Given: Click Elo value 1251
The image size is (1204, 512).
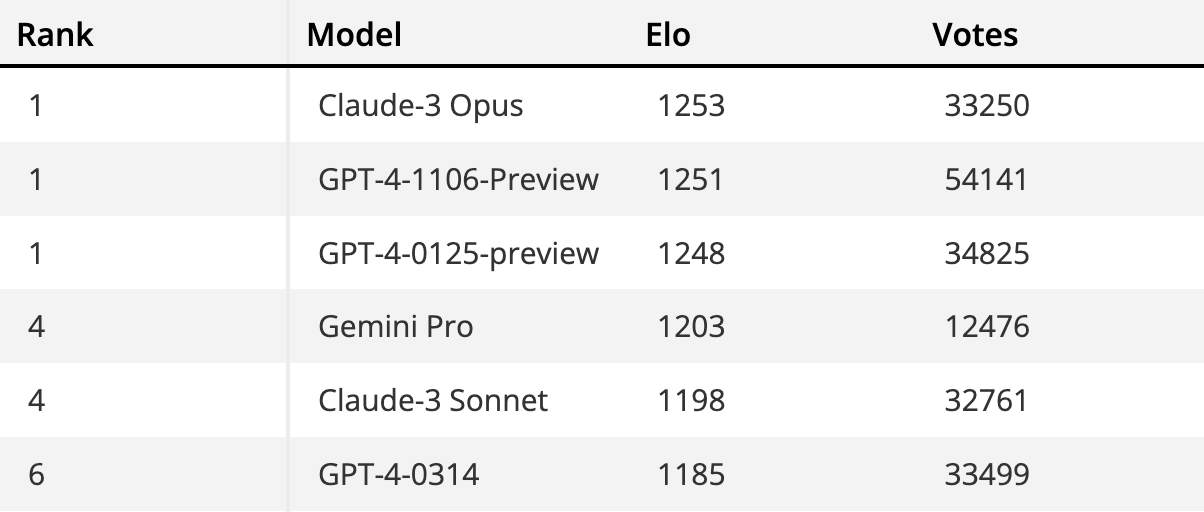Looking at the screenshot, I should click(x=690, y=179).
